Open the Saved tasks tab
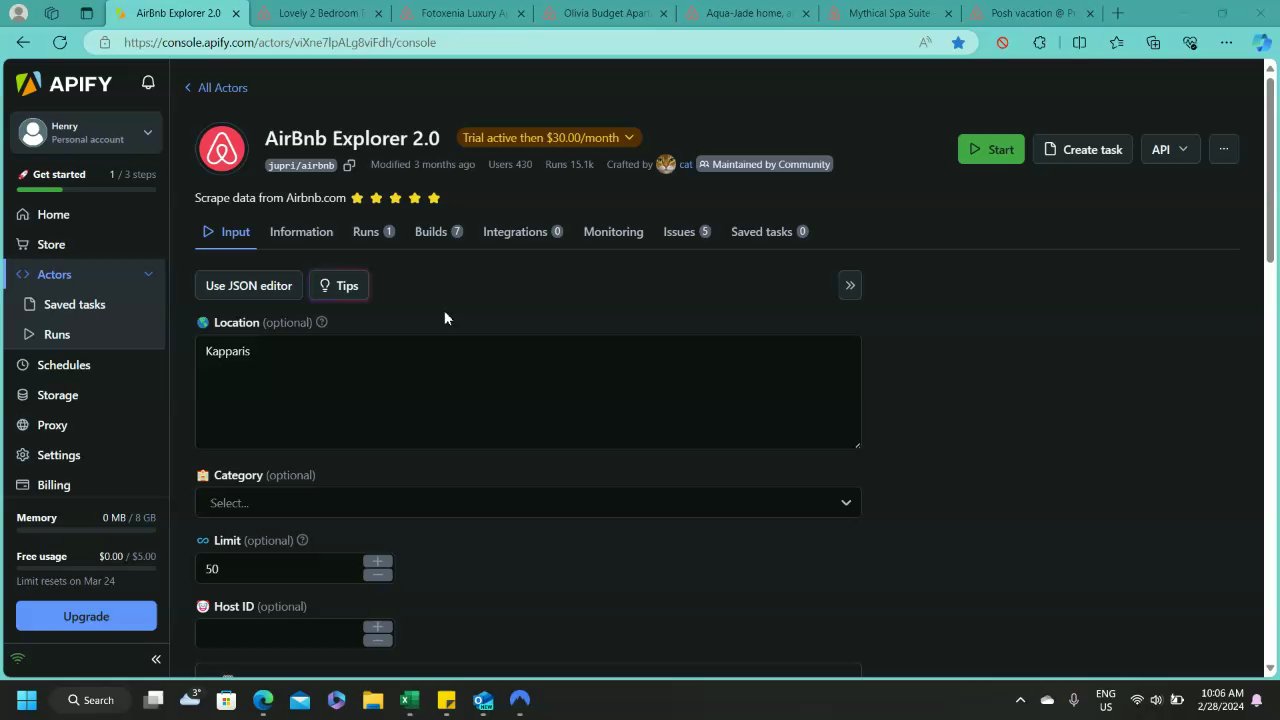 pos(769,231)
